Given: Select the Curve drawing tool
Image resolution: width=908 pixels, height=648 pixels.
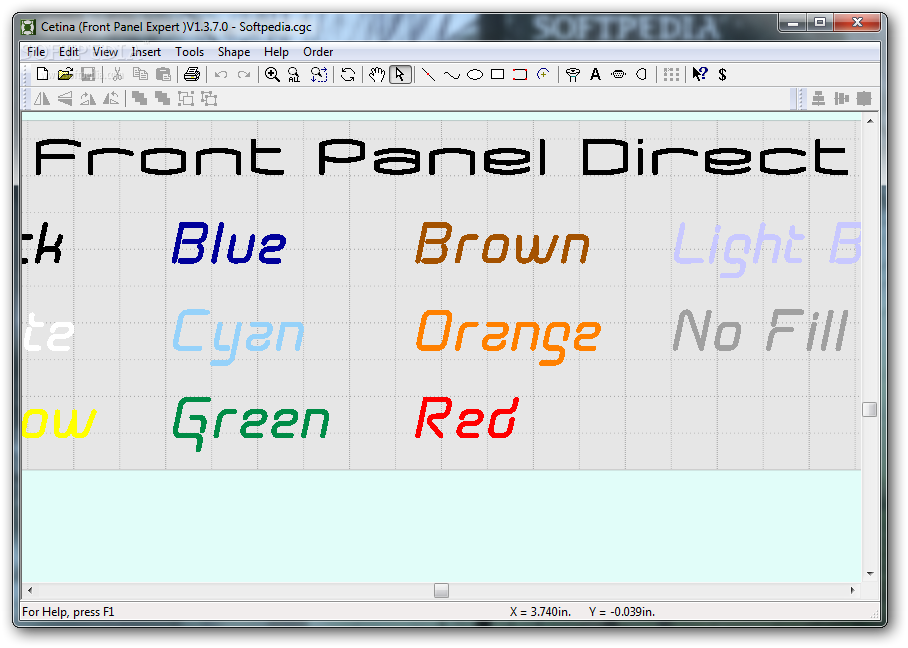Looking at the screenshot, I should pos(452,75).
